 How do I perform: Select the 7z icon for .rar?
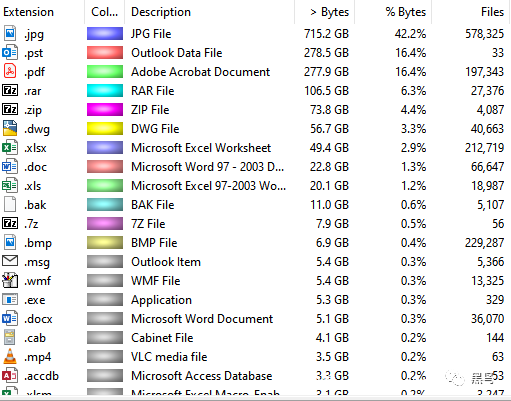[x=10, y=91]
